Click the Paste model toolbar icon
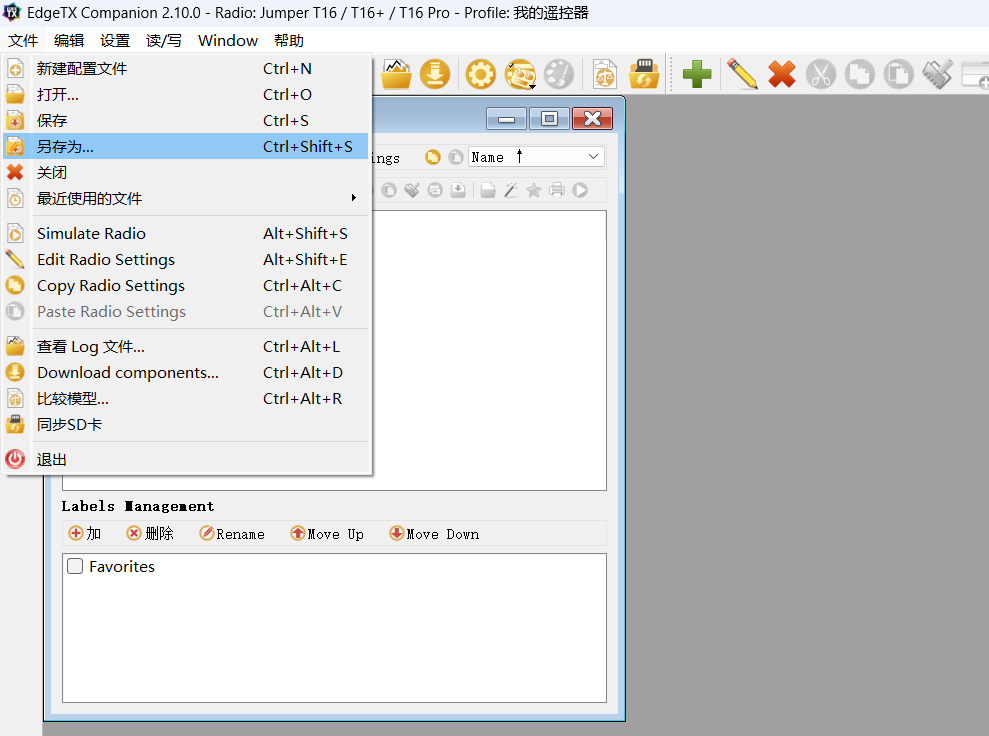The width and height of the screenshot is (989, 736). tap(899, 74)
